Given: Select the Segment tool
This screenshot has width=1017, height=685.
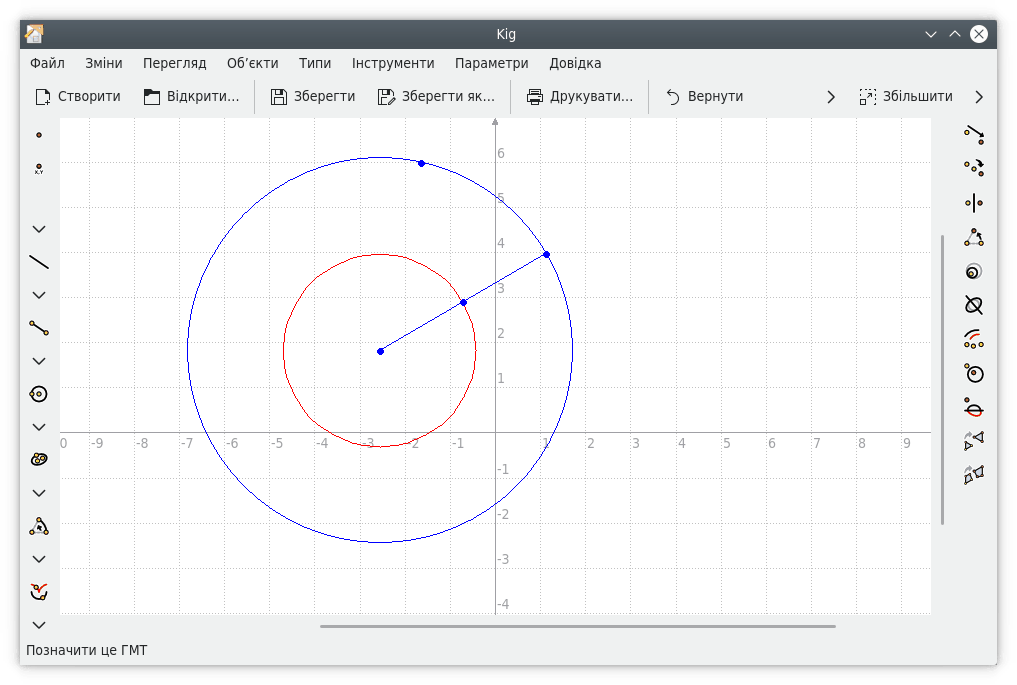Looking at the screenshot, I should pyautogui.click(x=39, y=328).
